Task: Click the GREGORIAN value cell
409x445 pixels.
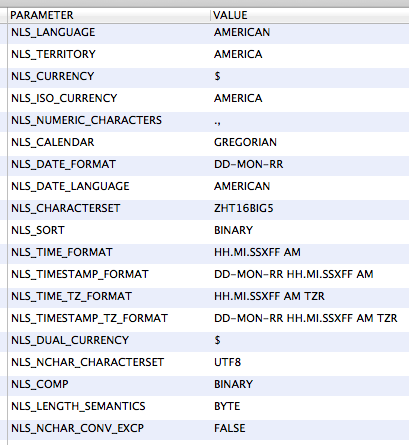Action: (x=310, y=142)
